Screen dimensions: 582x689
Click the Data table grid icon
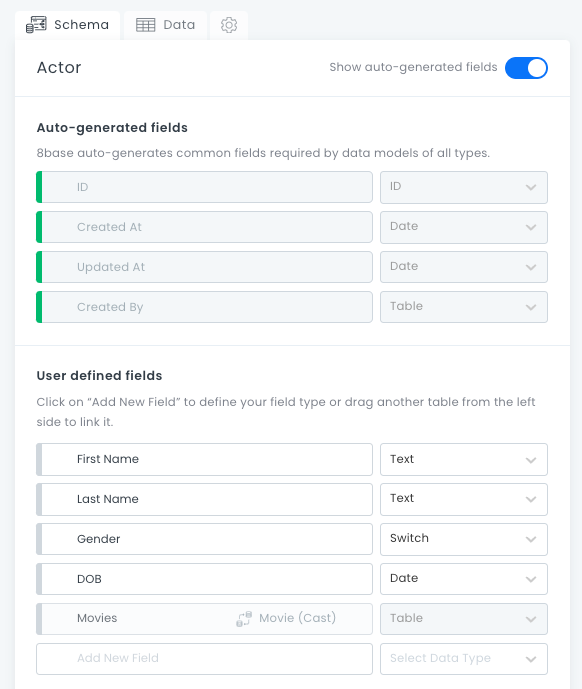point(146,25)
